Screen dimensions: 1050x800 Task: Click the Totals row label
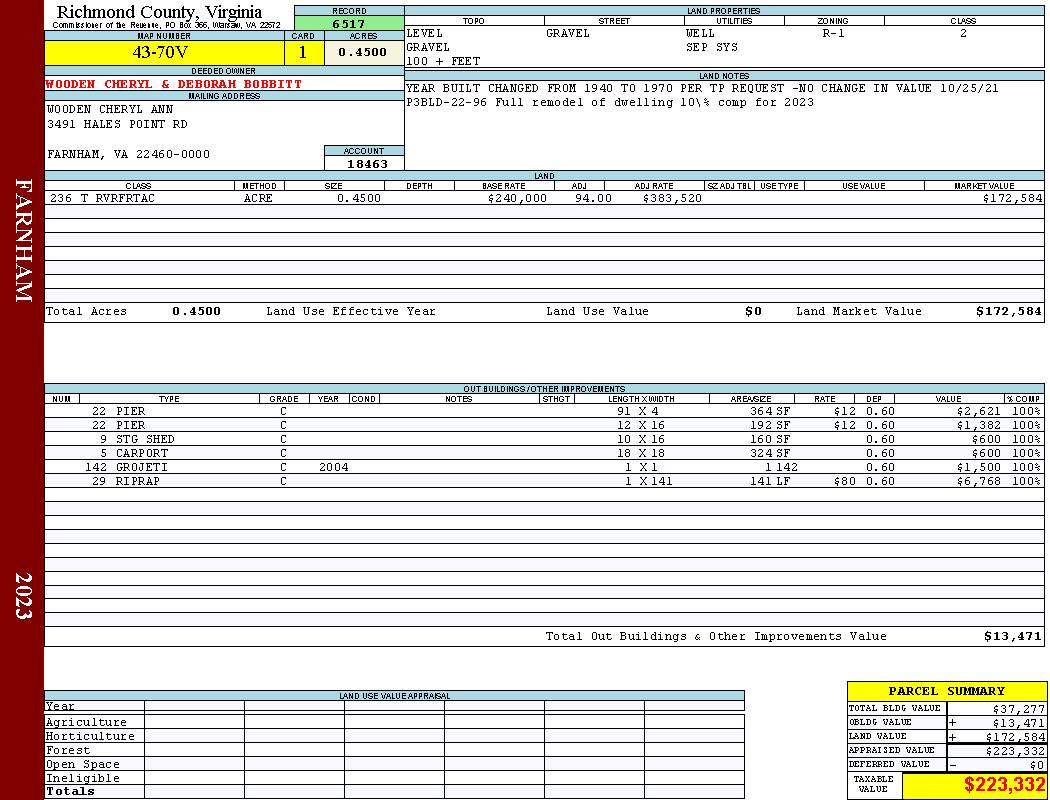coord(70,791)
